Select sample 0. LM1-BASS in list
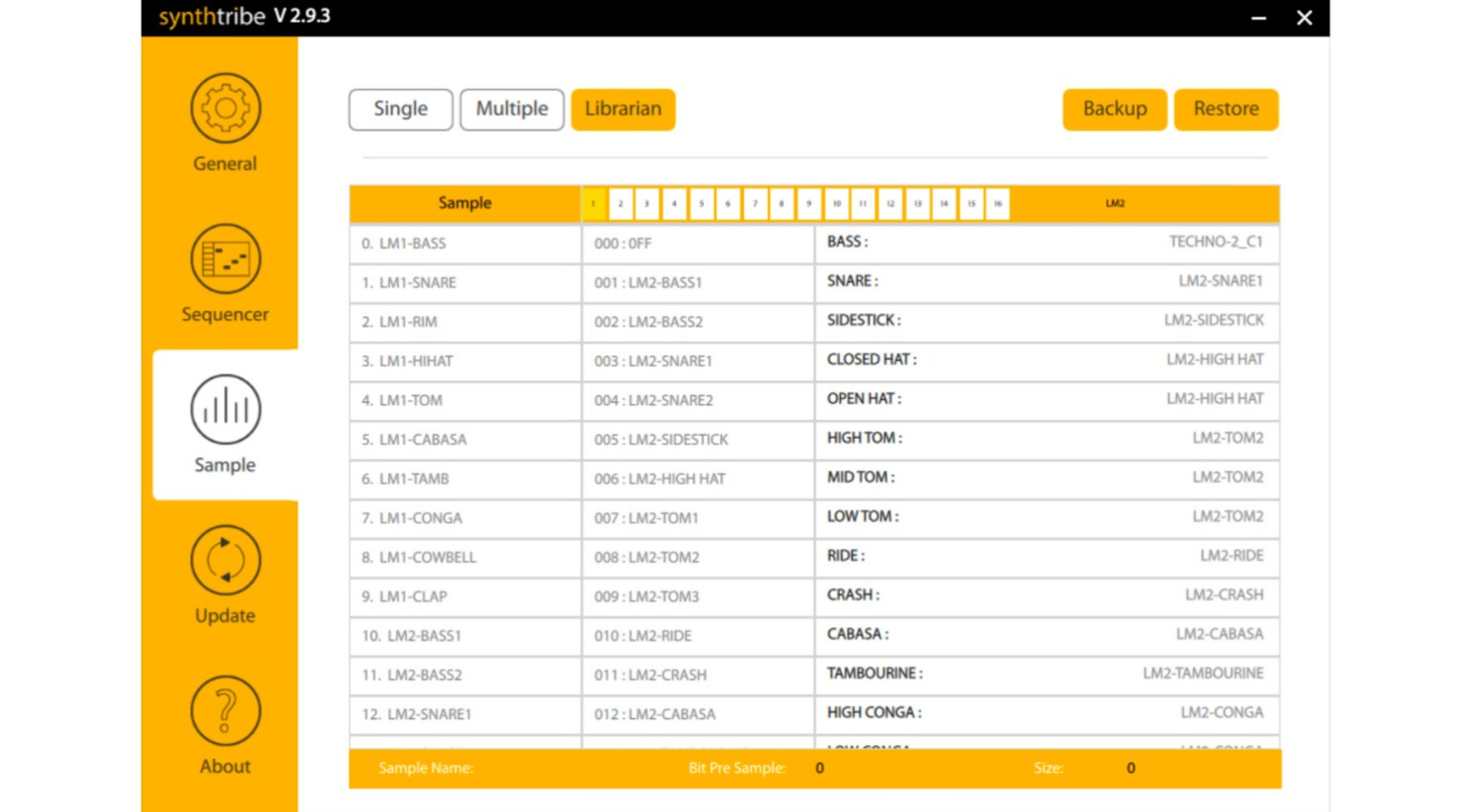The height and width of the screenshot is (812, 1471). tap(464, 243)
